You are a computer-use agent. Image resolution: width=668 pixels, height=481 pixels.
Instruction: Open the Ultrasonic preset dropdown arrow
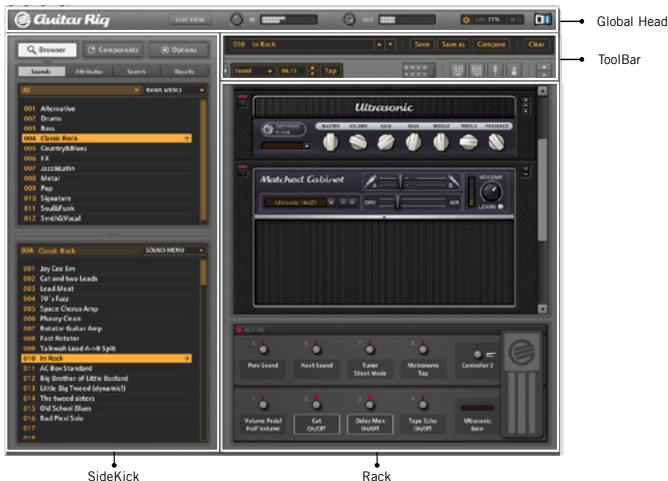(x=306, y=146)
